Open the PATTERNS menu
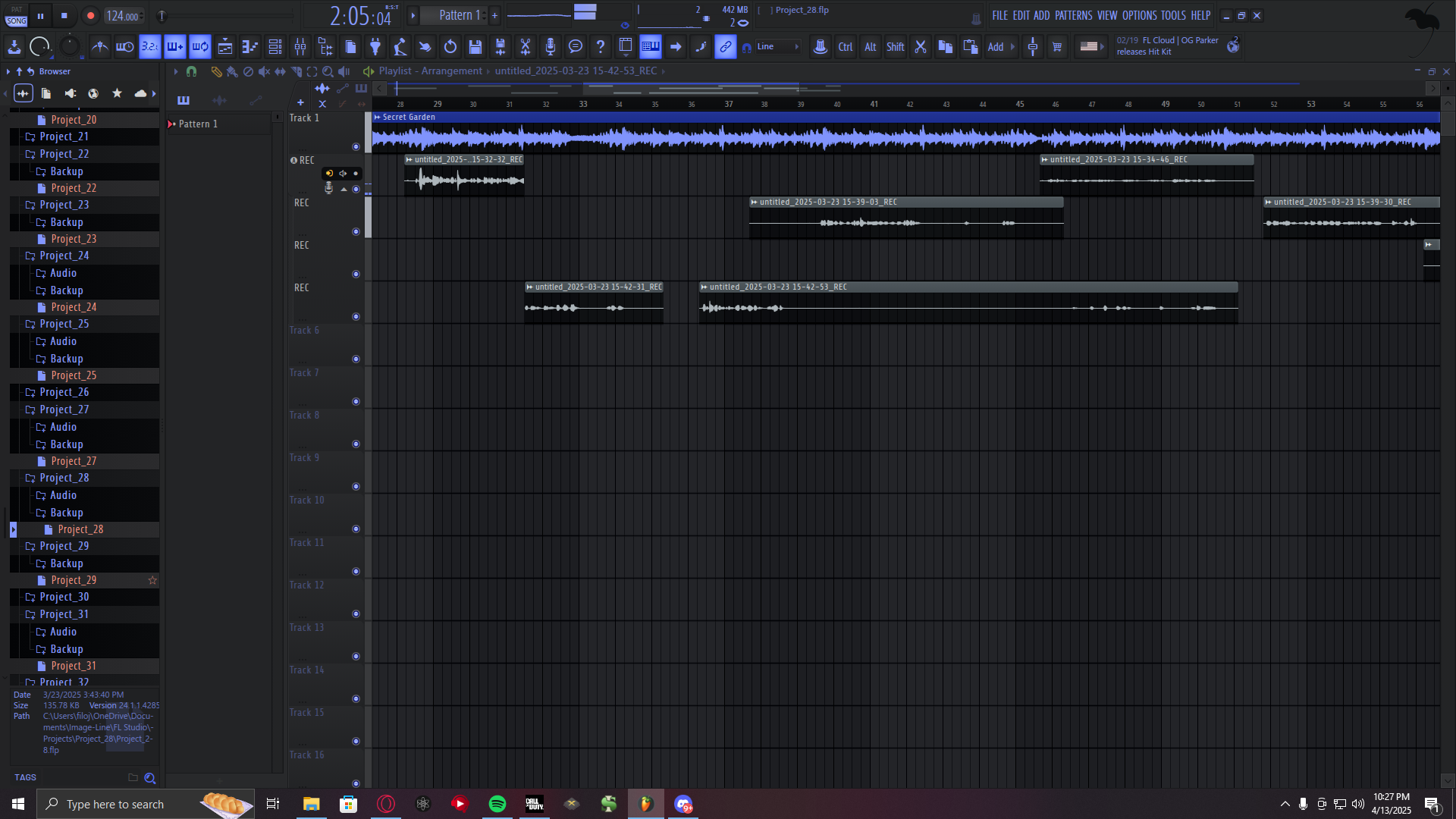The width and height of the screenshot is (1456, 819). pyautogui.click(x=1073, y=15)
